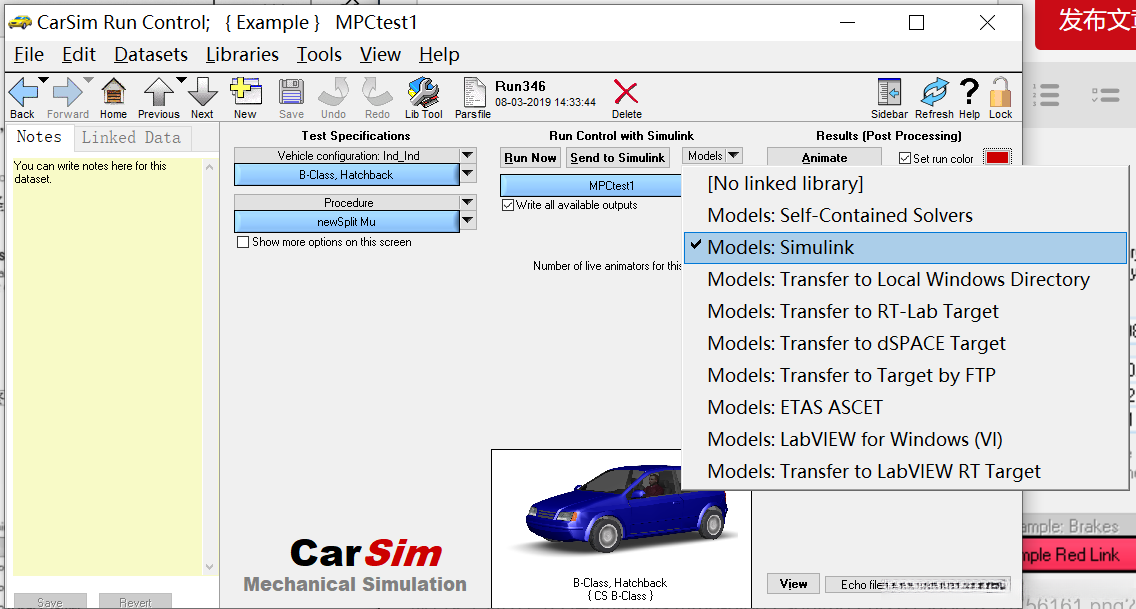Open the Parsfile document icon

point(474,92)
